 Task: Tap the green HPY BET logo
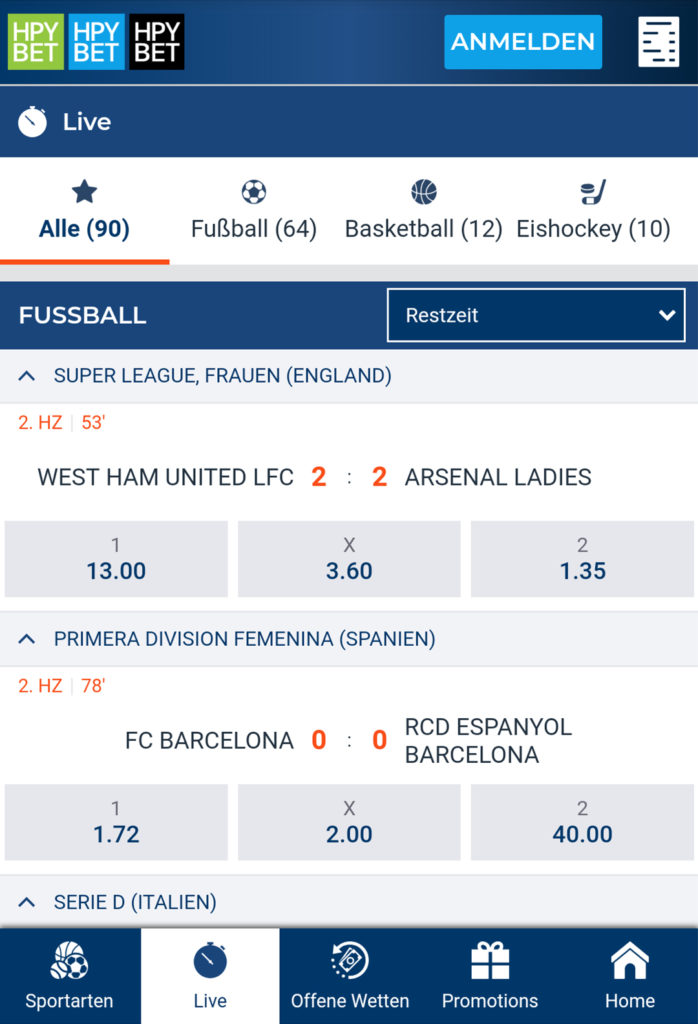coord(36,42)
